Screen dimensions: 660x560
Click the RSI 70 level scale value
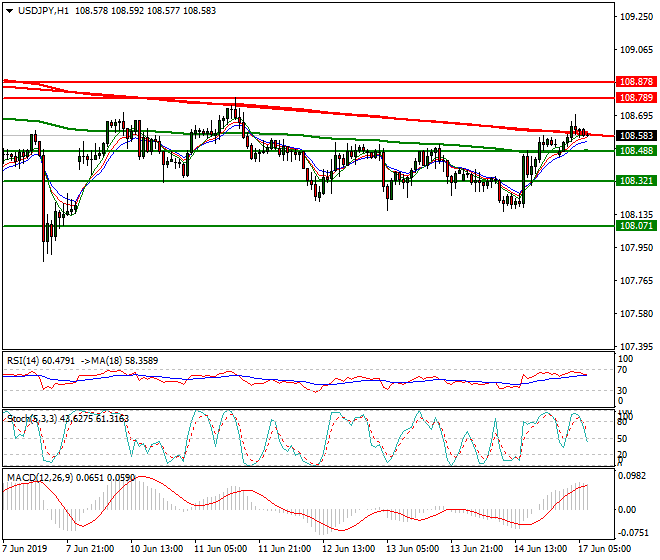tap(622, 370)
